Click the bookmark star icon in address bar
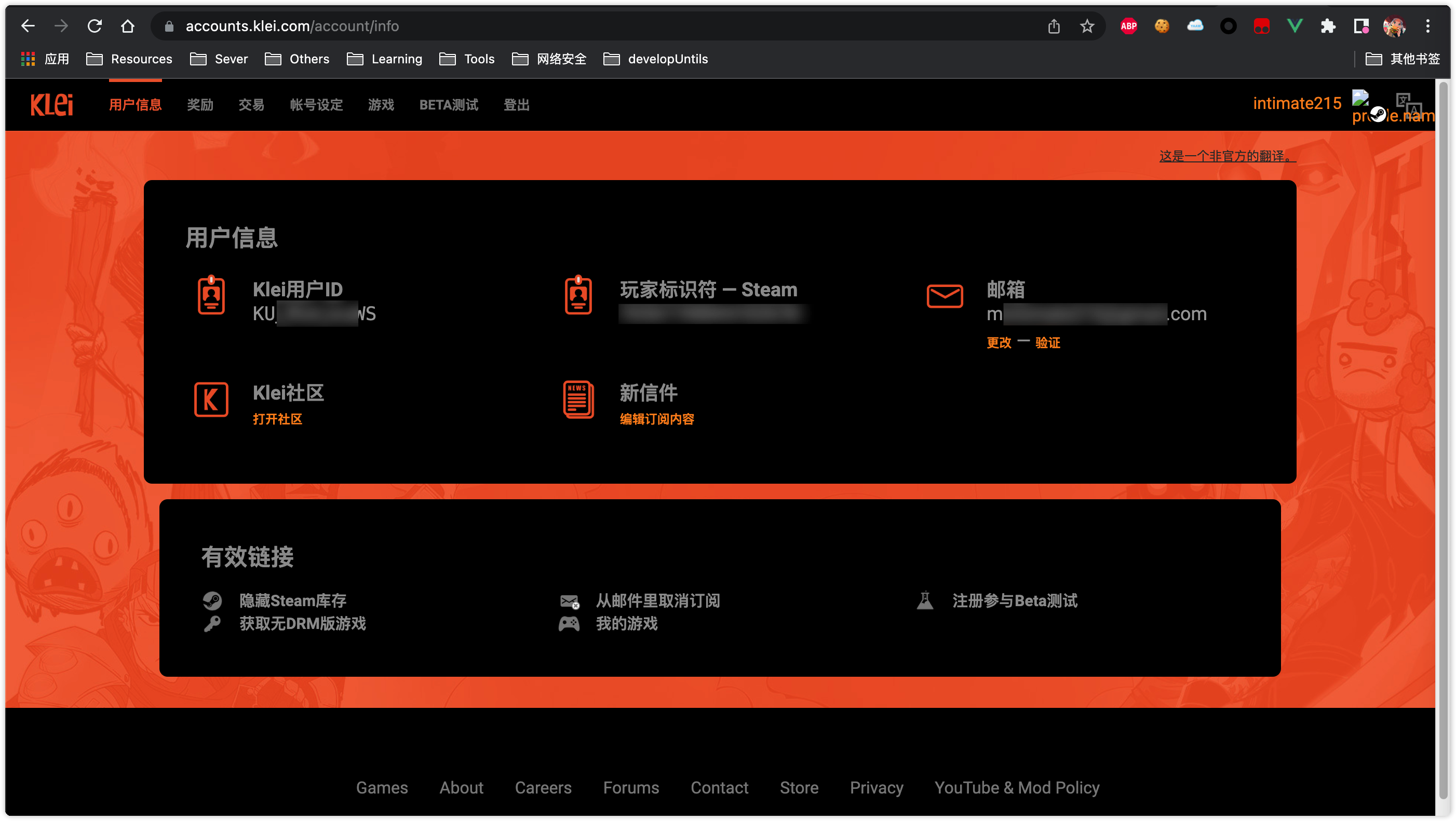This screenshot has height=821, width=1456. pyautogui.click(x=1087, y=26)
